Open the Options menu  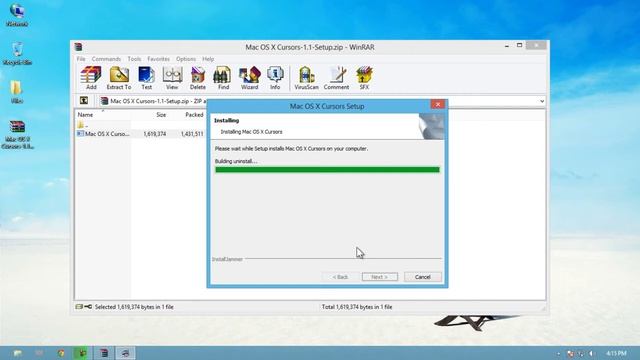coord(186,59)
